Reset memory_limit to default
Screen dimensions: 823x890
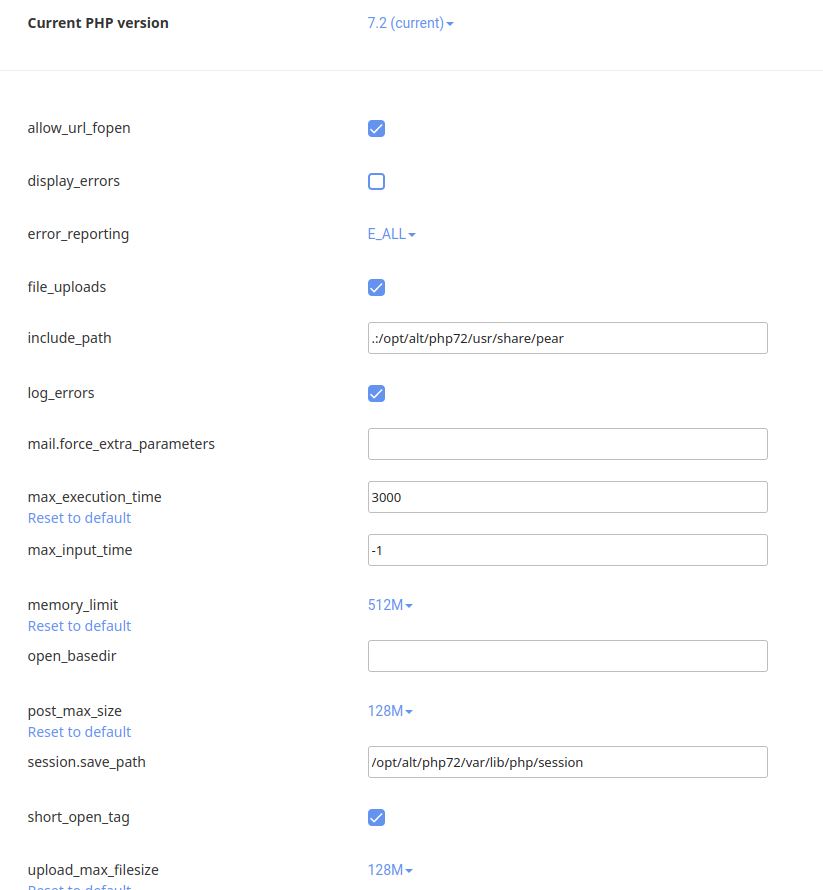79,626
